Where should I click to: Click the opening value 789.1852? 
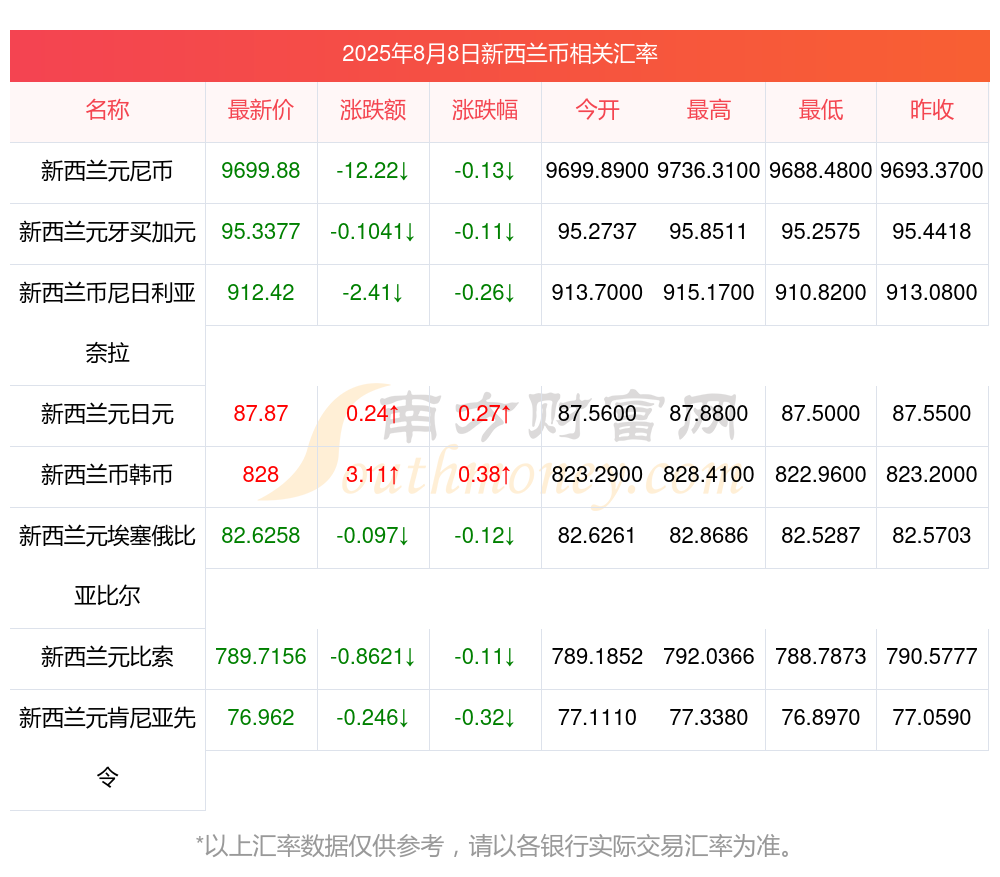[x=597, y=656]
